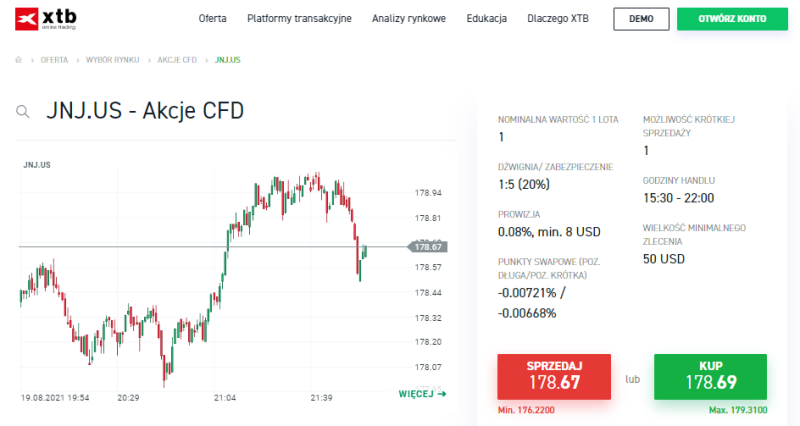Click the home breadcrumb icon
The height and width of the screenshot is (426, 800).
click(x=19, y=60)
